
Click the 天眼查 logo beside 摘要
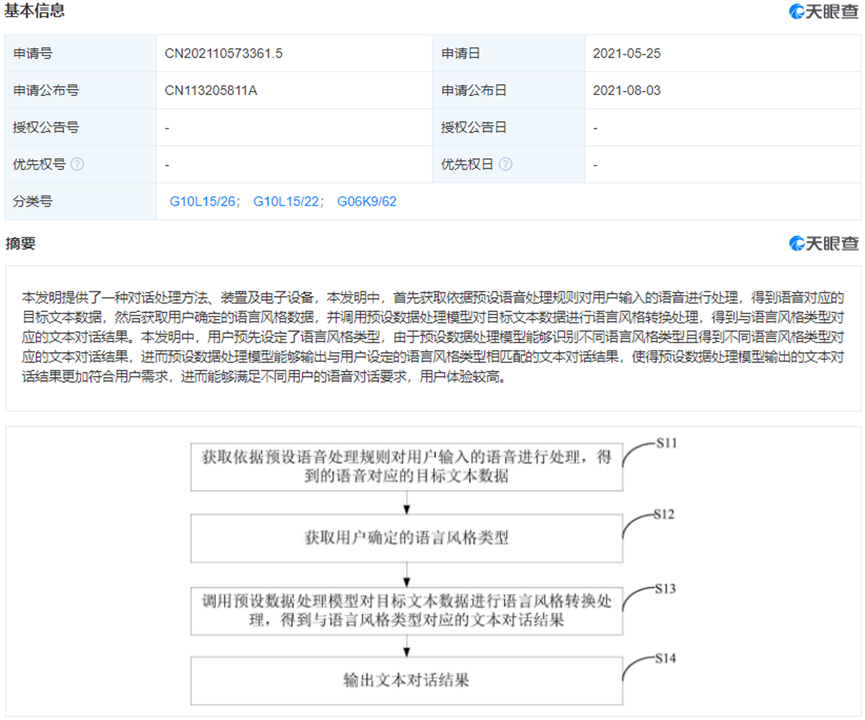(x=824, y=243)
